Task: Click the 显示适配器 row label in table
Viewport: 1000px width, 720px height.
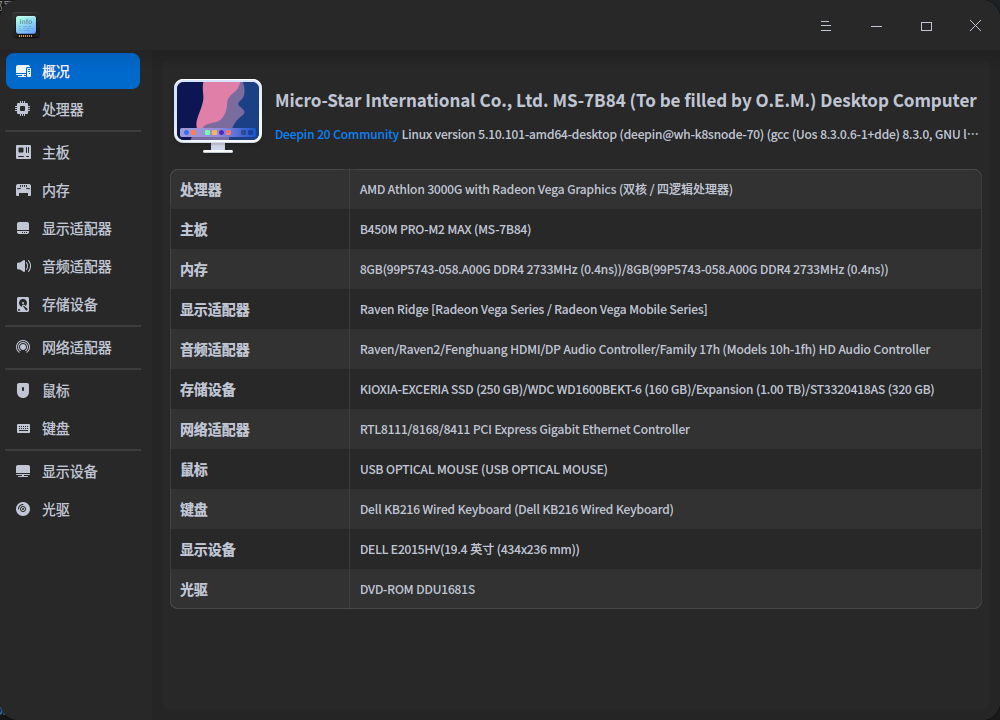Action: tap(214, 310)
